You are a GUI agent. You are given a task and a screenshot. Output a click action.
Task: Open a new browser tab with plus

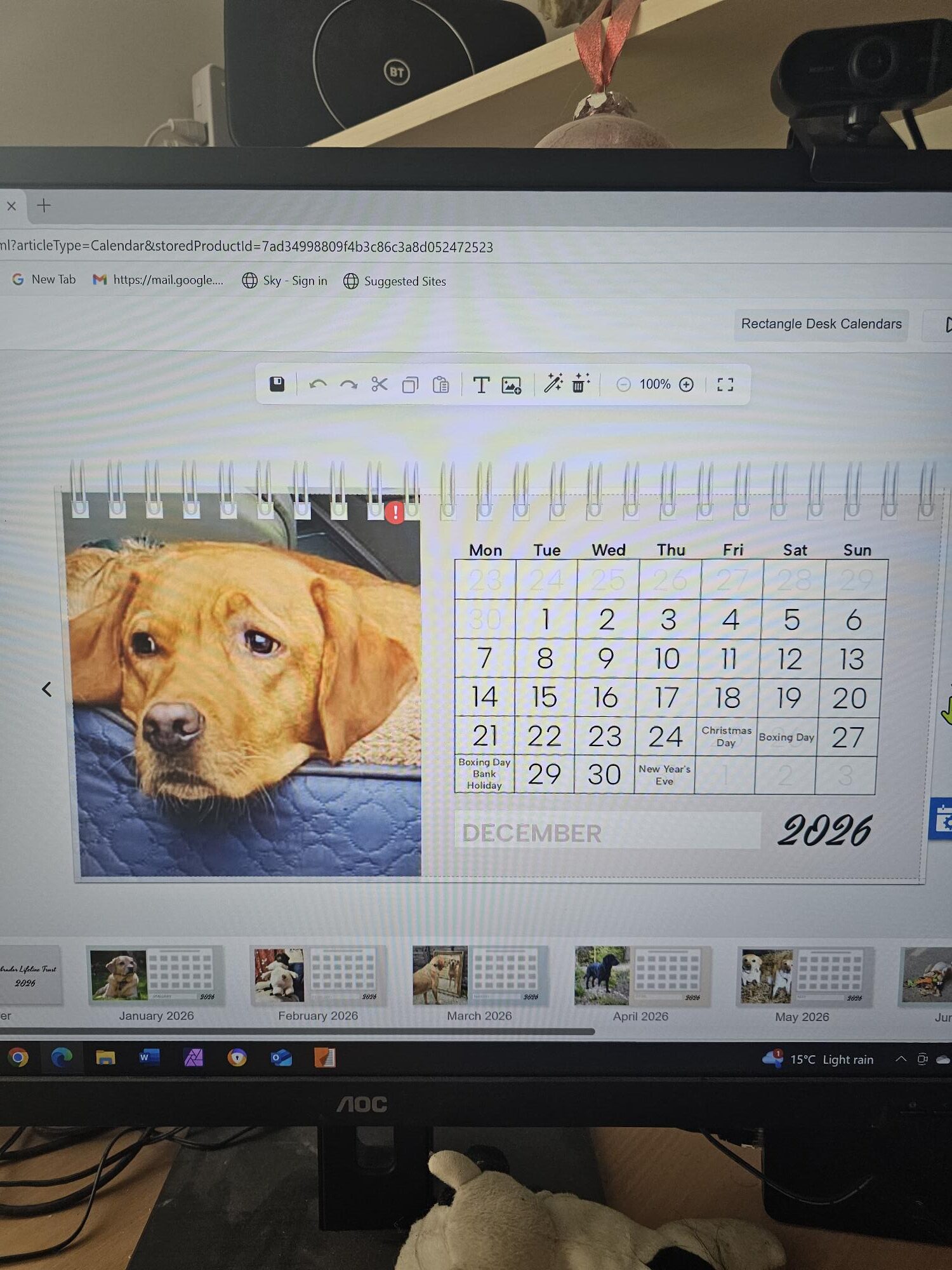click(x=44, y=205)
